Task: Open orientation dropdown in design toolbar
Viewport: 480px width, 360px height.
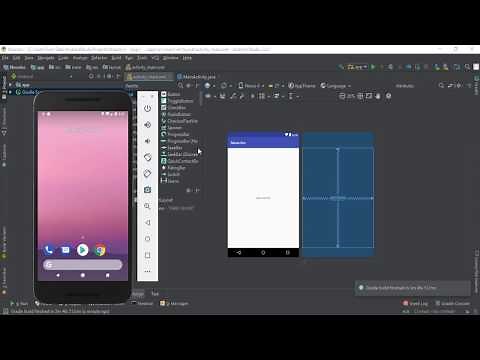Action: pyautogui.click(x=226, y=86)
